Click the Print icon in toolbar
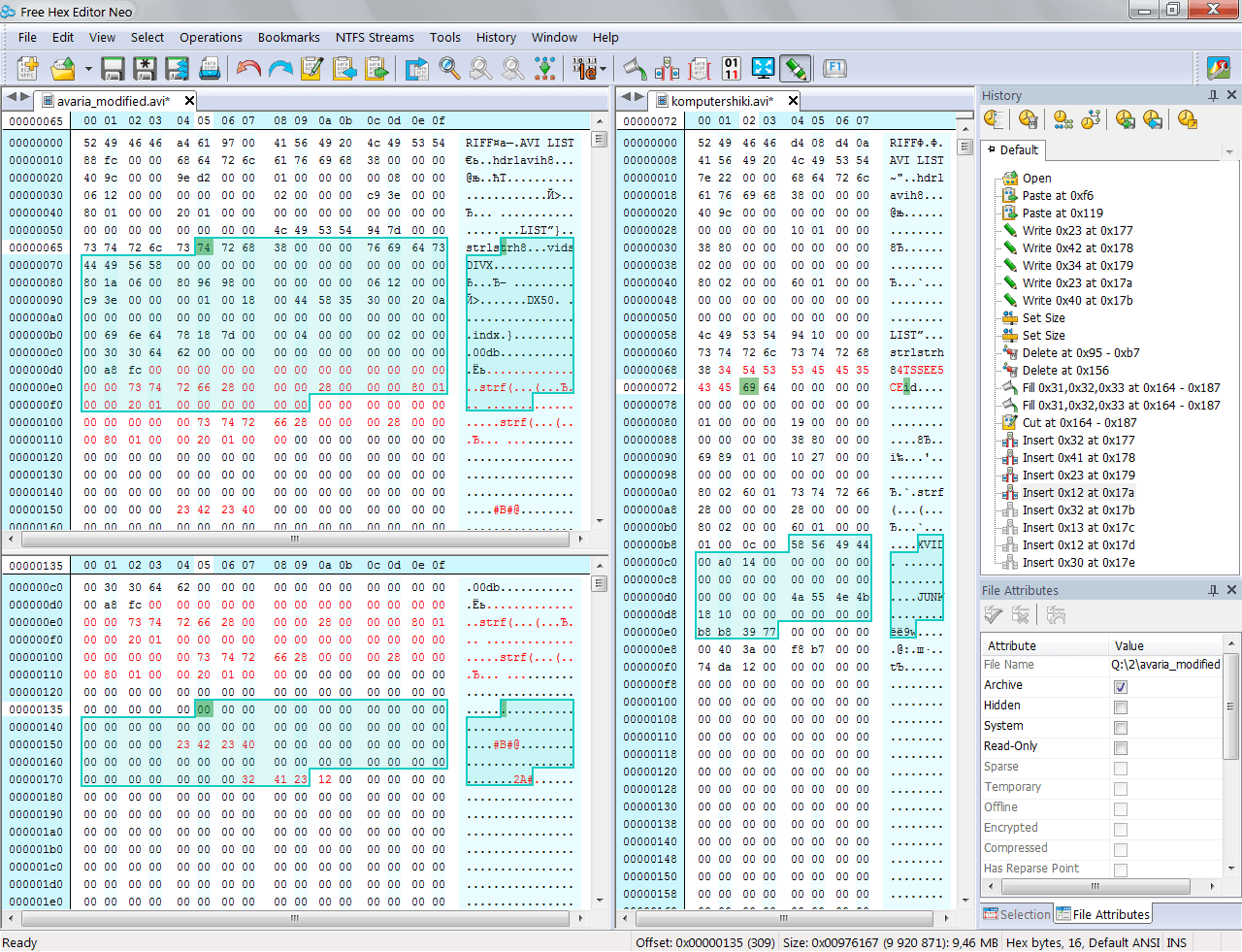Screen dimensions: 1242x952 click(x=210, y=69)
